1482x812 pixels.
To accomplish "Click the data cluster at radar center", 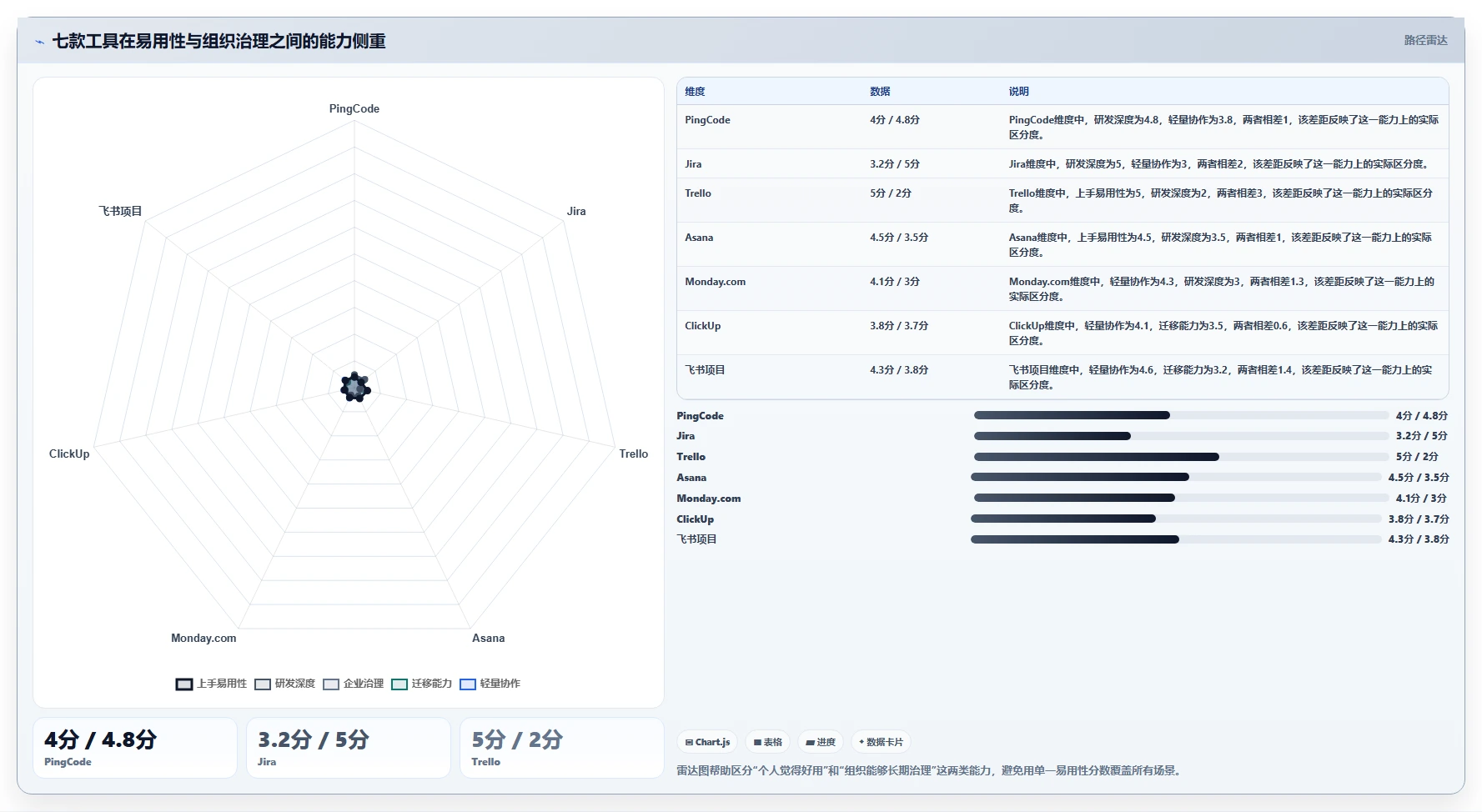I will (x=355, y=388).
